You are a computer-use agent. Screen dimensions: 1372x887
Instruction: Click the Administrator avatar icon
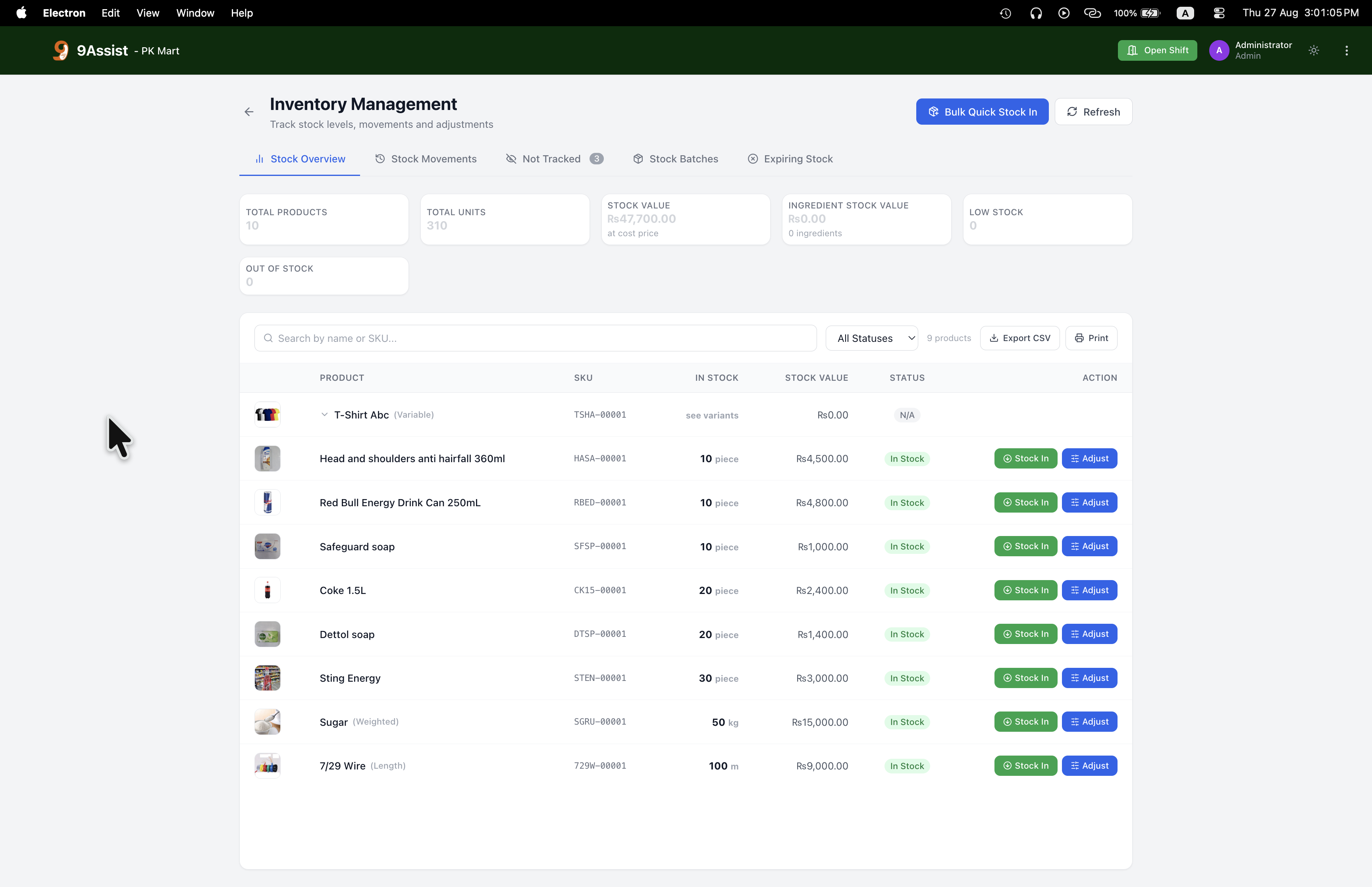pyautogui.click(x=1219, y=51)
